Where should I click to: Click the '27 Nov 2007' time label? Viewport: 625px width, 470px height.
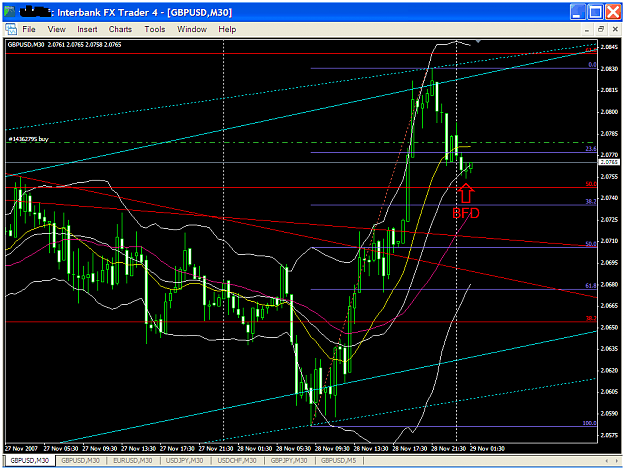22,448
